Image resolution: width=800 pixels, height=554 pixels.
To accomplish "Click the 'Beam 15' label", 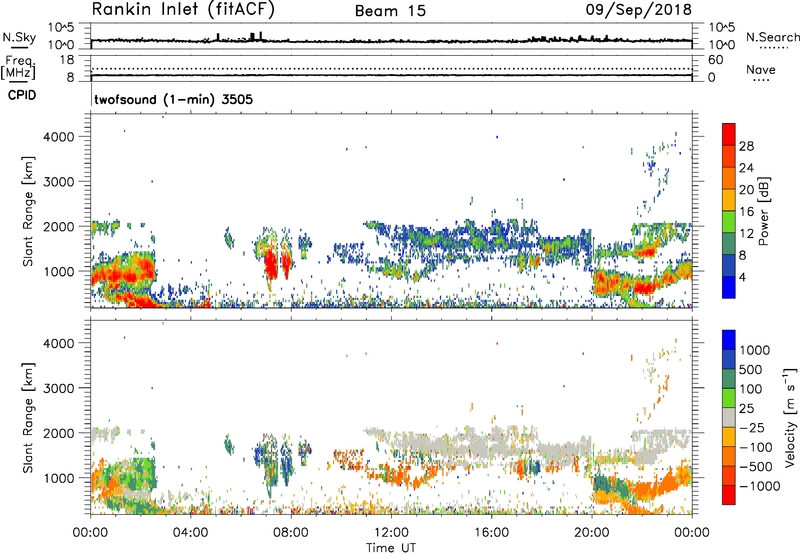I will (390, 11).
